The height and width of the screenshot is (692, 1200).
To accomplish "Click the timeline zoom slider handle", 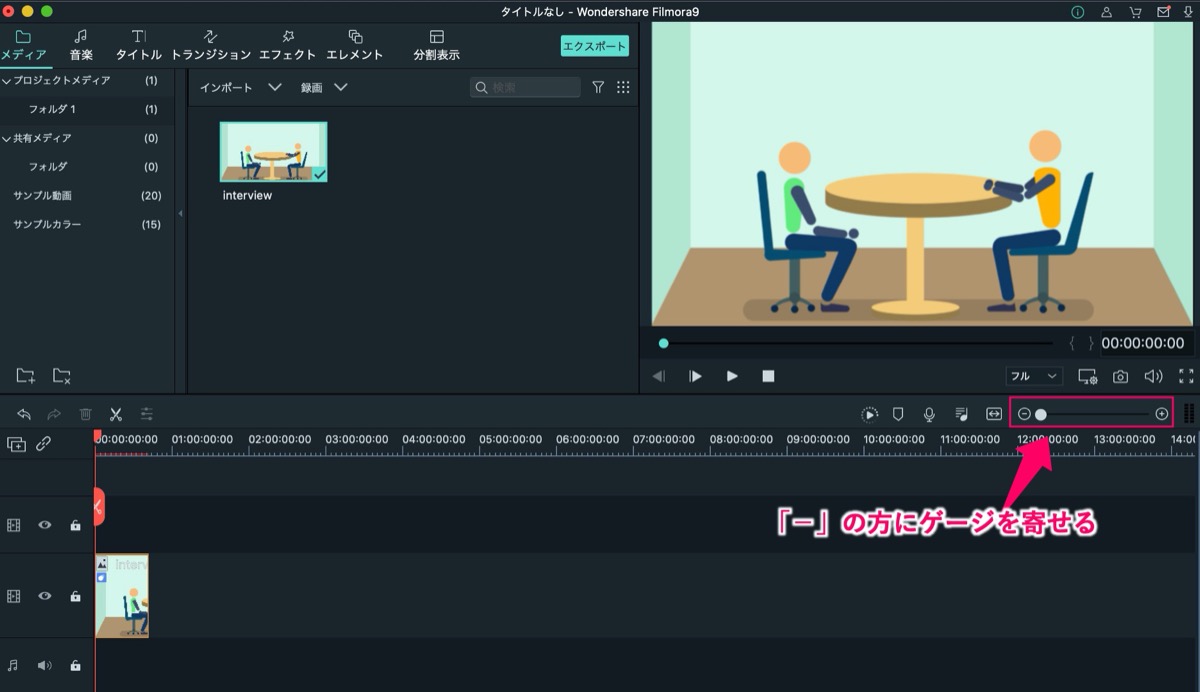I will pyautogui.click(x=1041, y=414).
